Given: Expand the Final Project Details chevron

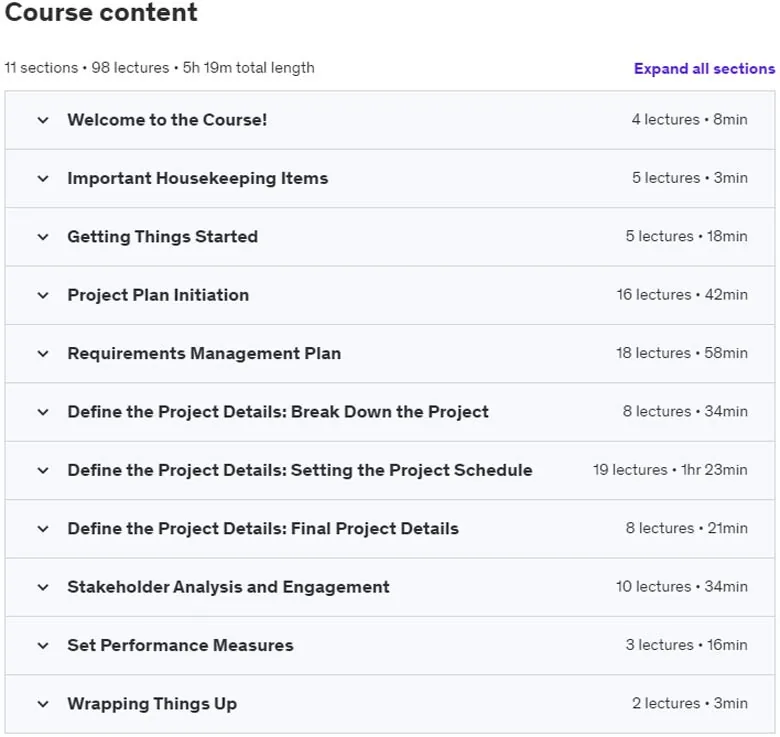Looking at the screenshot, I should click(43, 529).
